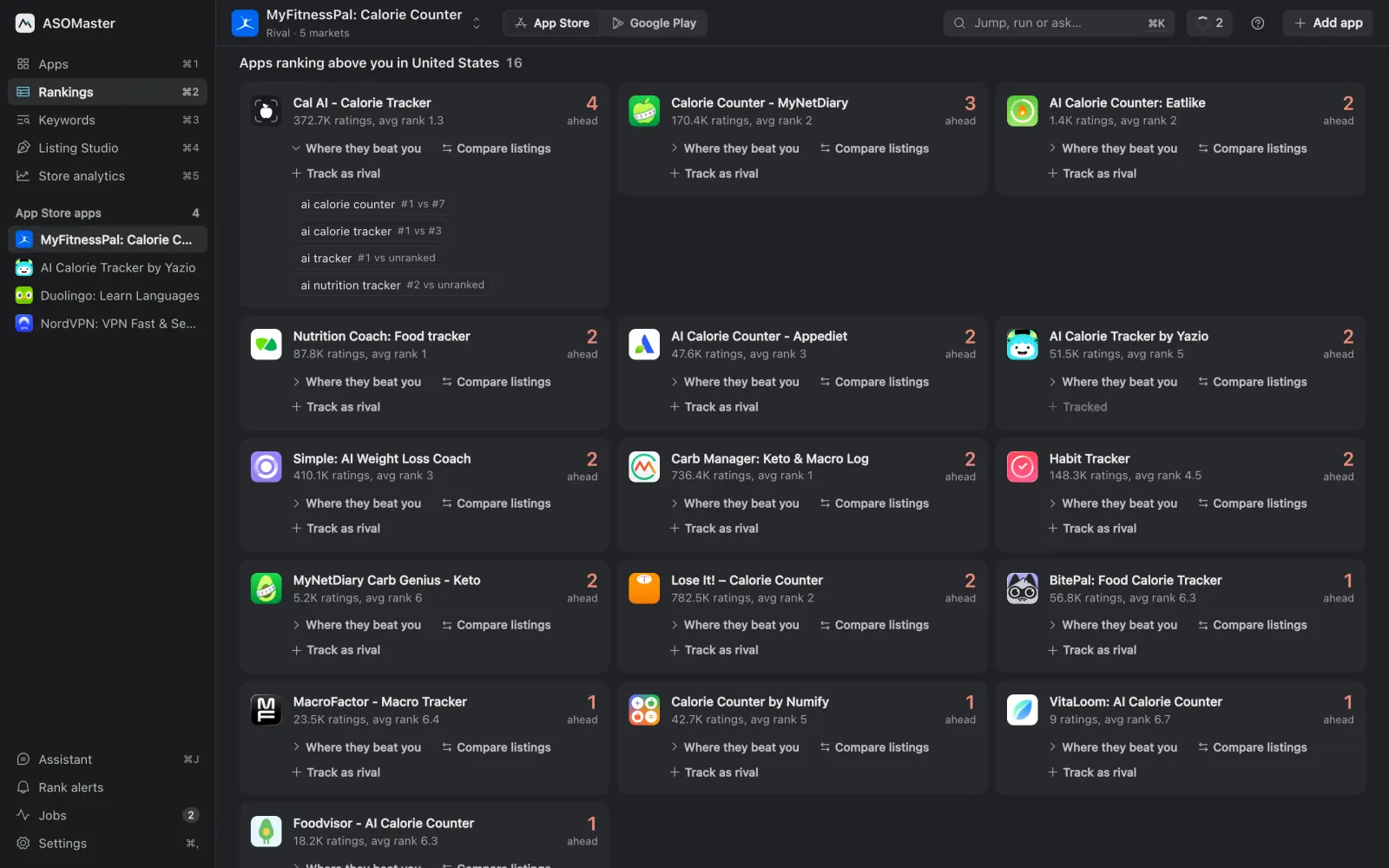The height and width of the screenshot is (868, 1389).
Task: Open the Assistant panel
Action: [x=108, y=759]
